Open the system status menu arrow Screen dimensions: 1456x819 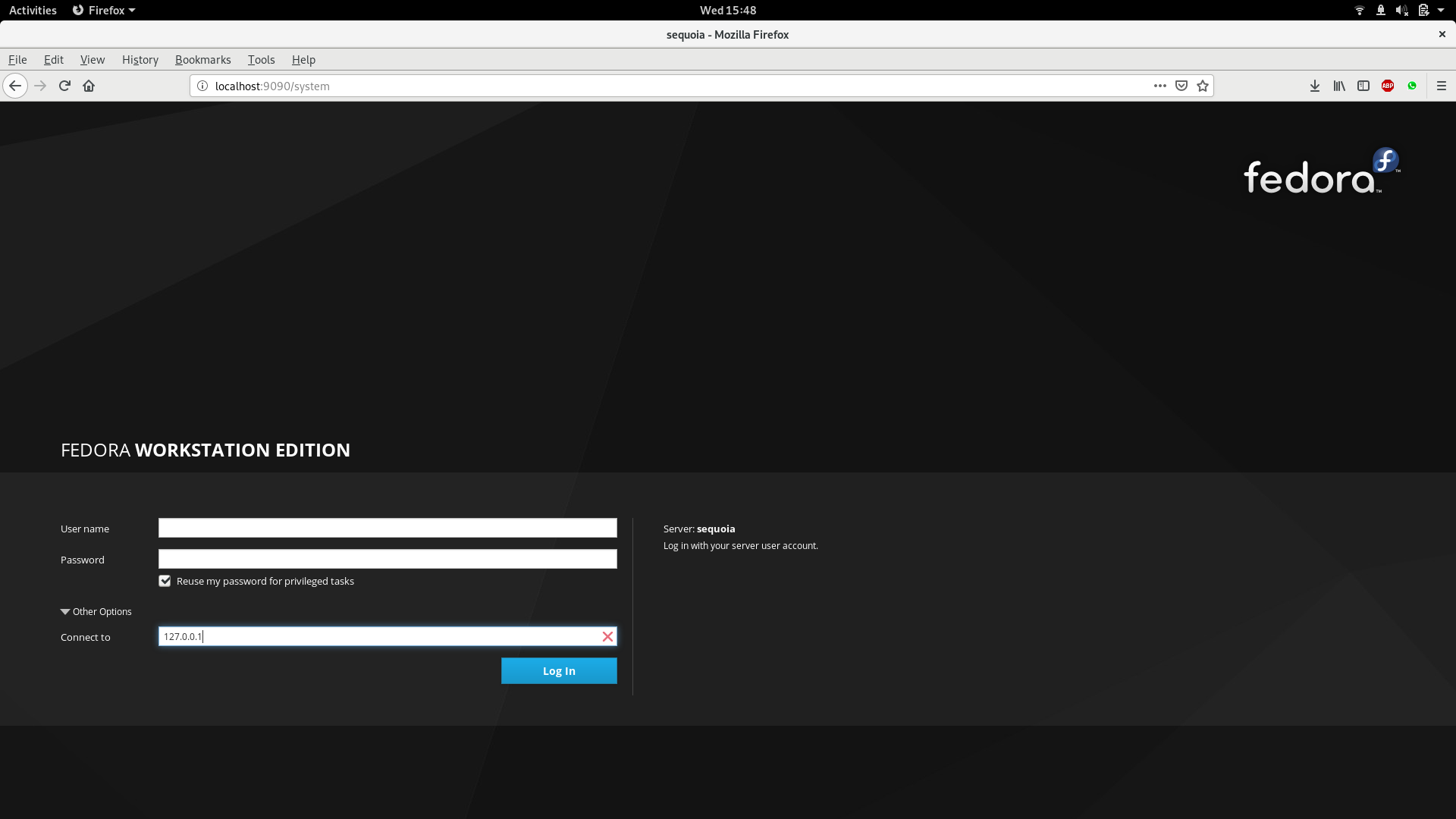click(x=1439, y=10)
